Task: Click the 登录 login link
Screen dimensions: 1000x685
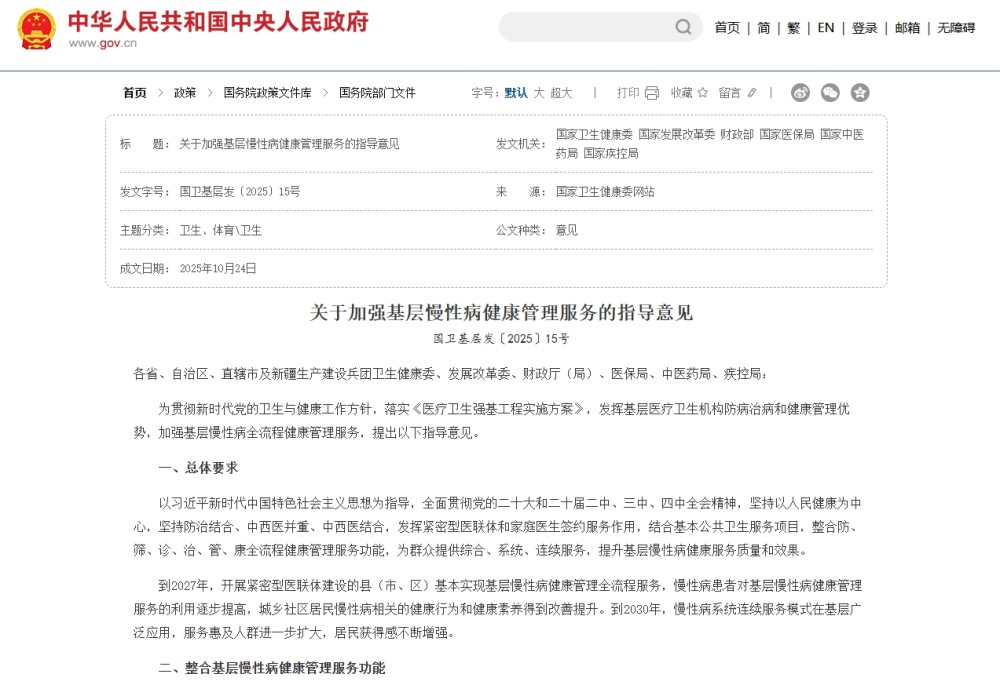Action: point(865,28)
